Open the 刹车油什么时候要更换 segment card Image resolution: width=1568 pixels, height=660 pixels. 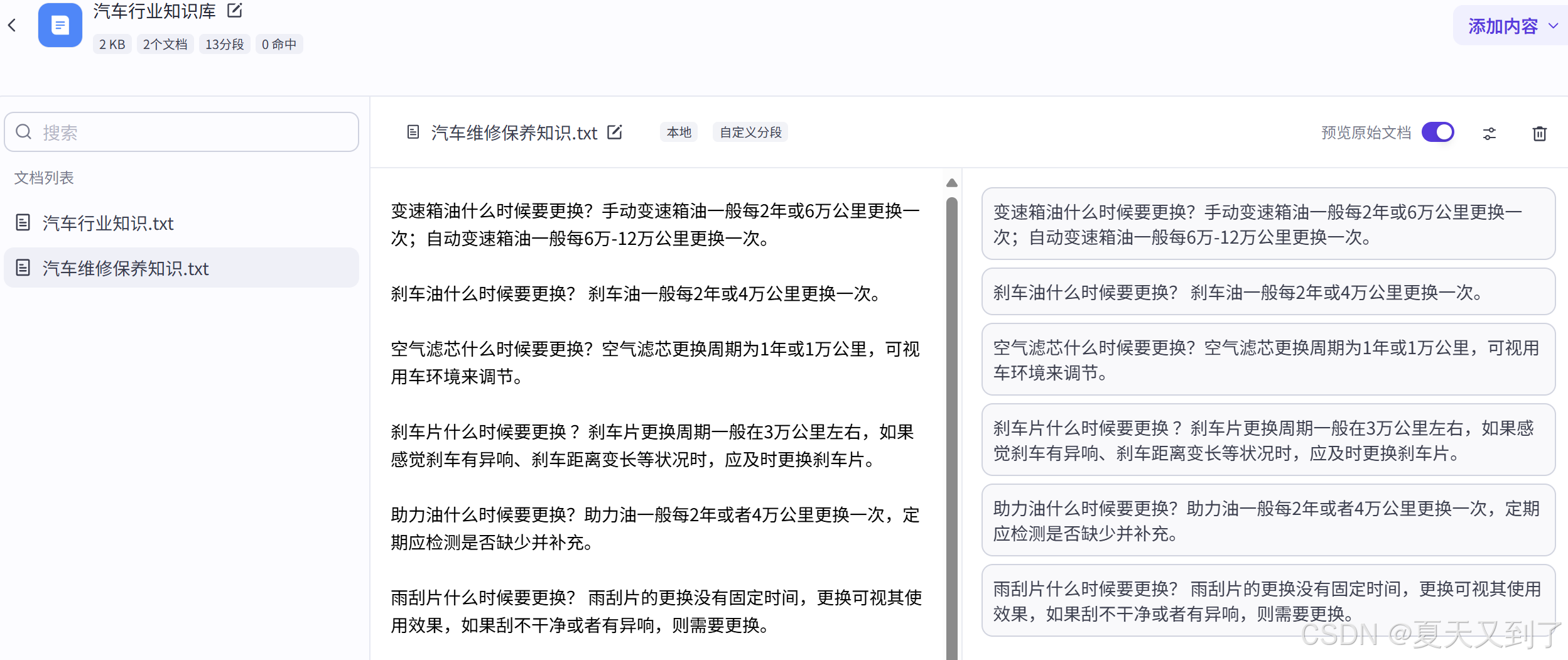[1268, 292]
